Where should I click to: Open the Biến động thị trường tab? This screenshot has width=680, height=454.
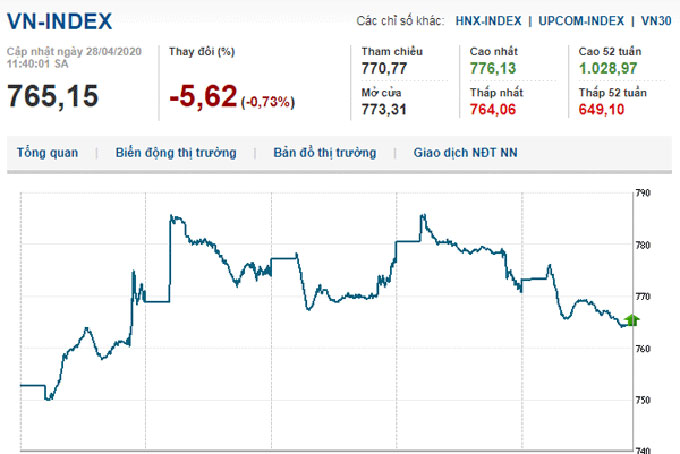coord(176,153)
